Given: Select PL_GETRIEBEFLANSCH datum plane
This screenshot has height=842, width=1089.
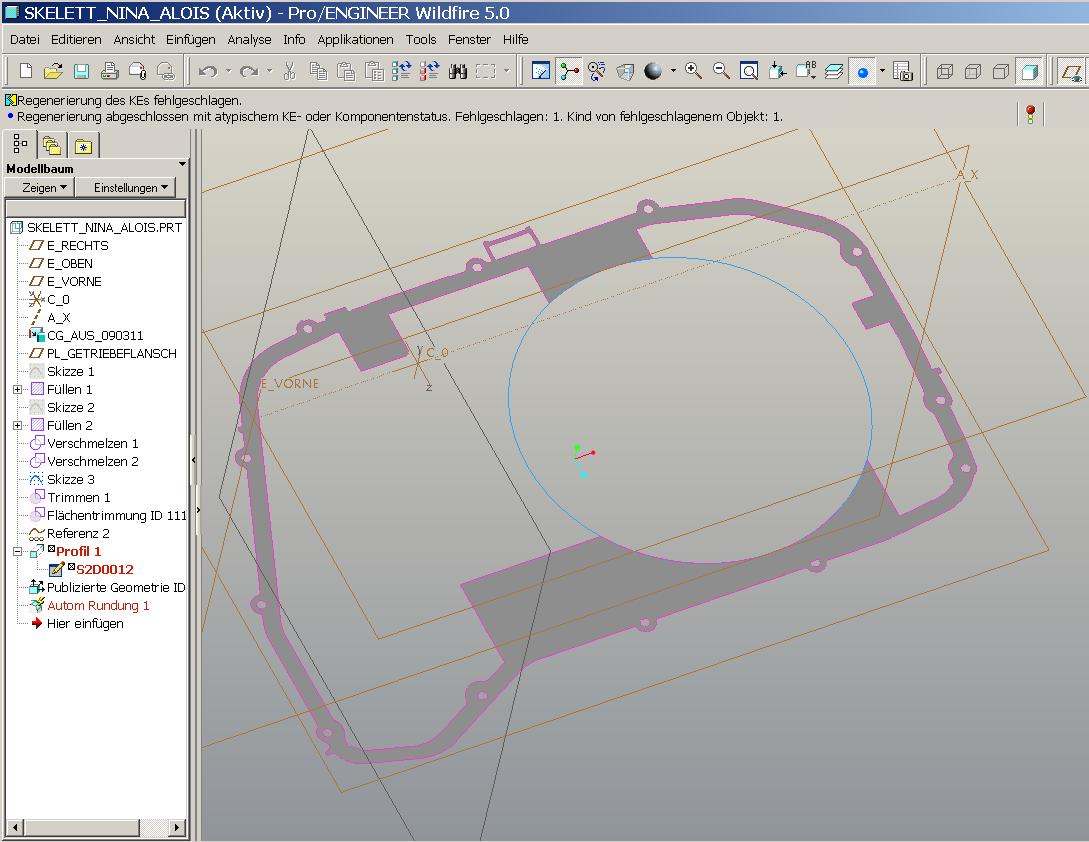Looking at the screenshot, I should (111, 354).
